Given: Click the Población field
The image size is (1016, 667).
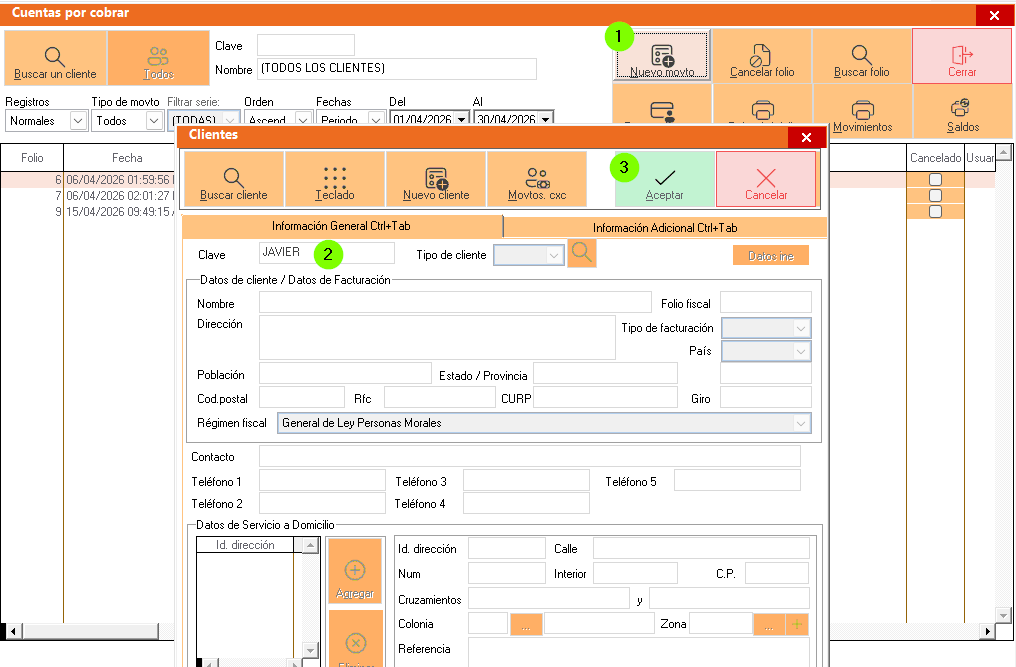Looking at the screenshot, I should point(345,373).
